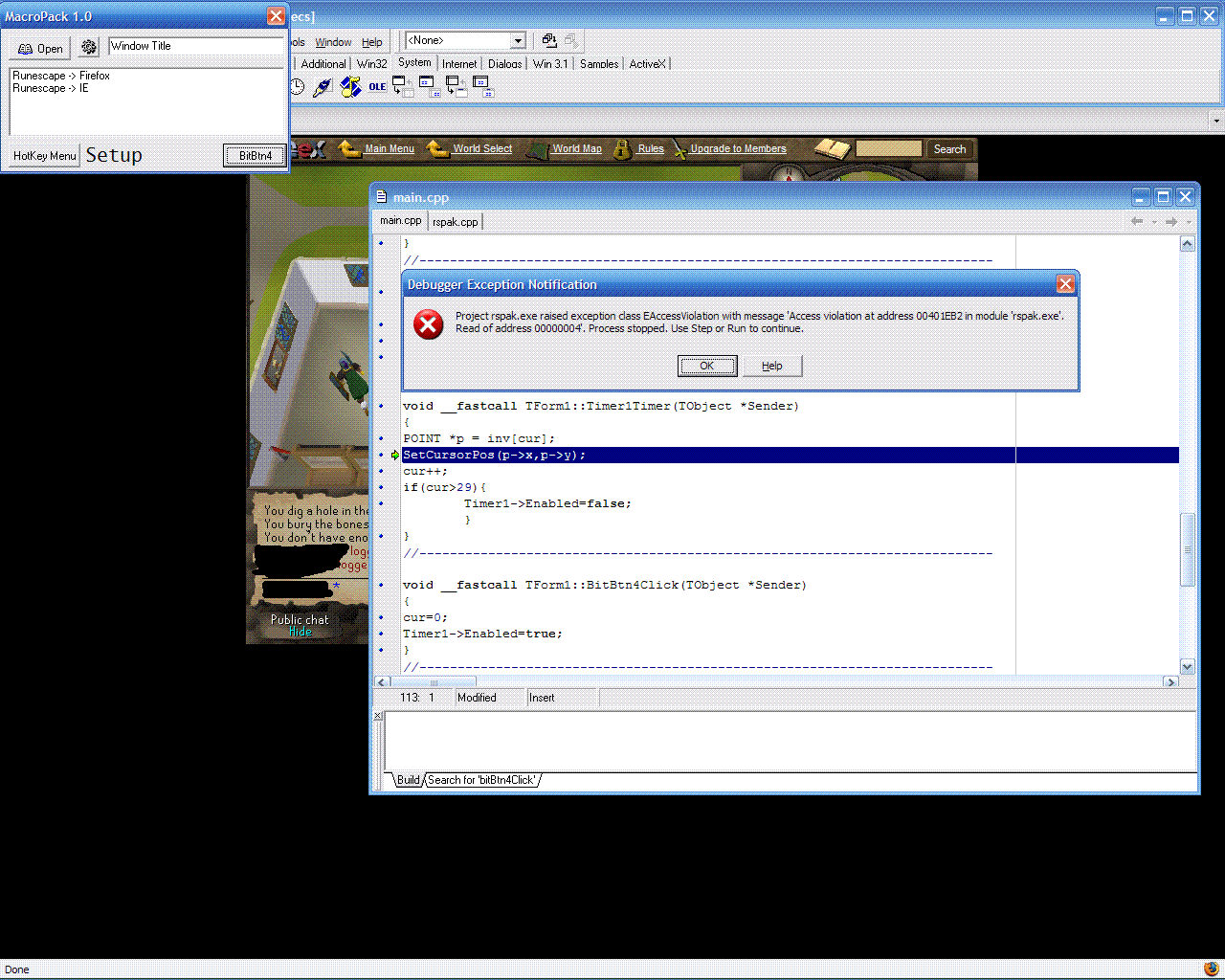Viewport: 1225px width, 980px height.
Task: Click the 'Timer1->Enabled=true;' code line
Action: [482, 634]
